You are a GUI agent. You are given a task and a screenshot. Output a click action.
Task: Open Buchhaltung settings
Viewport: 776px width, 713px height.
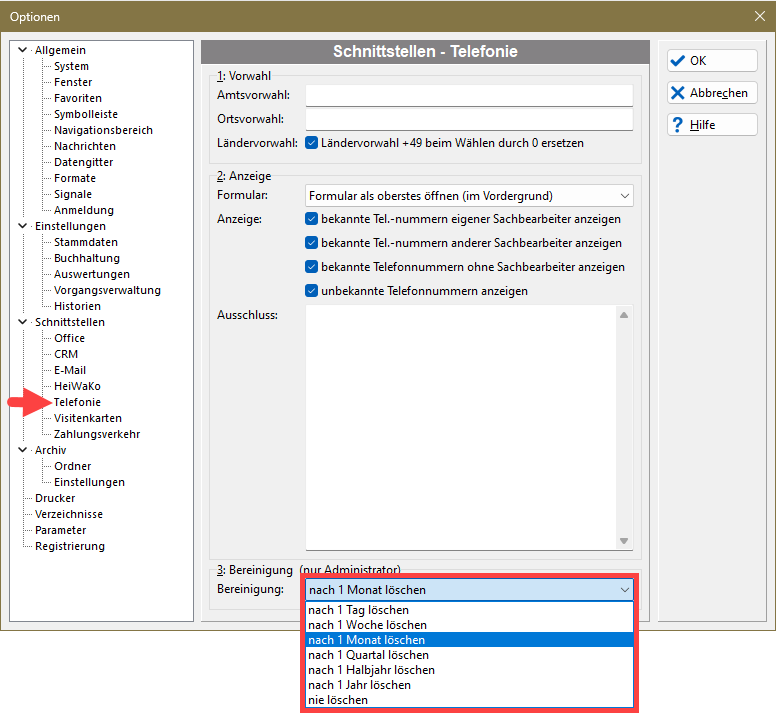tap(87, 258)
